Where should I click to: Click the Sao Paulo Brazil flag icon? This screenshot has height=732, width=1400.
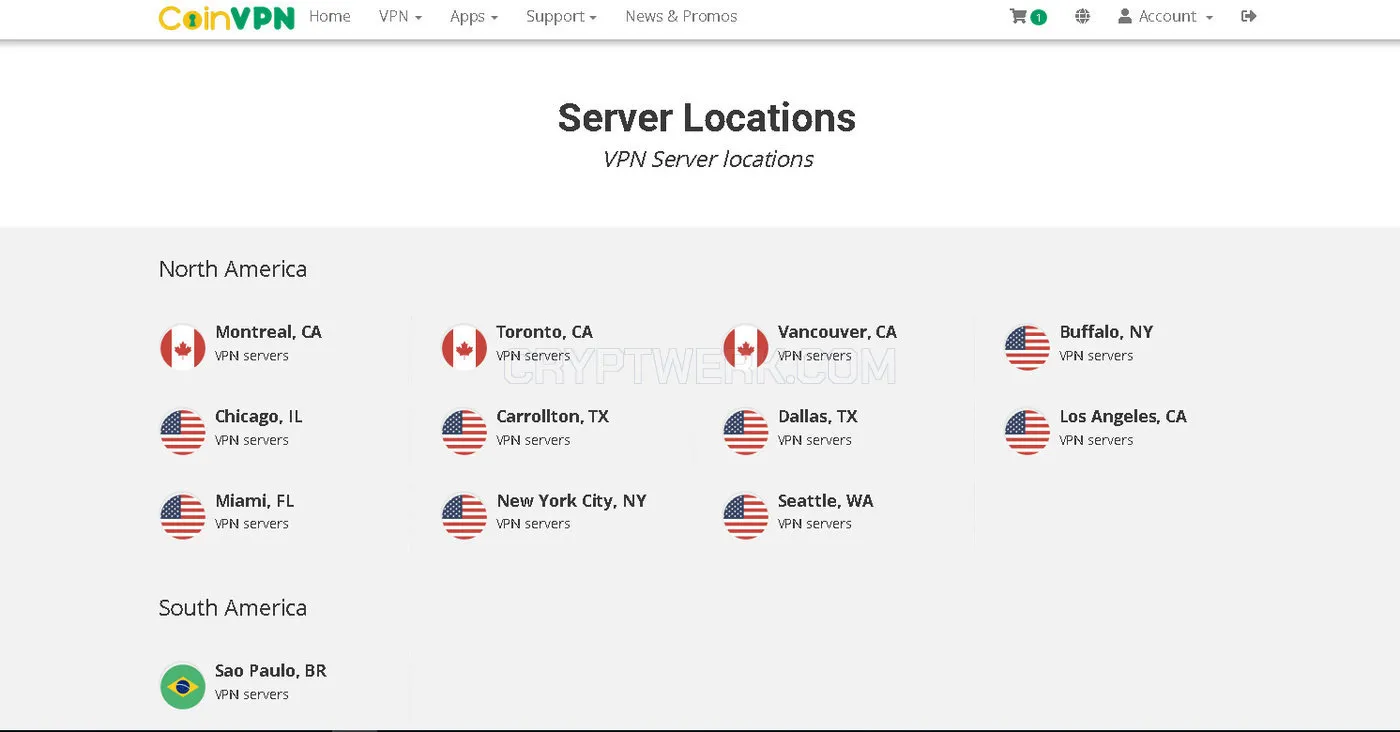coord(183,686)
